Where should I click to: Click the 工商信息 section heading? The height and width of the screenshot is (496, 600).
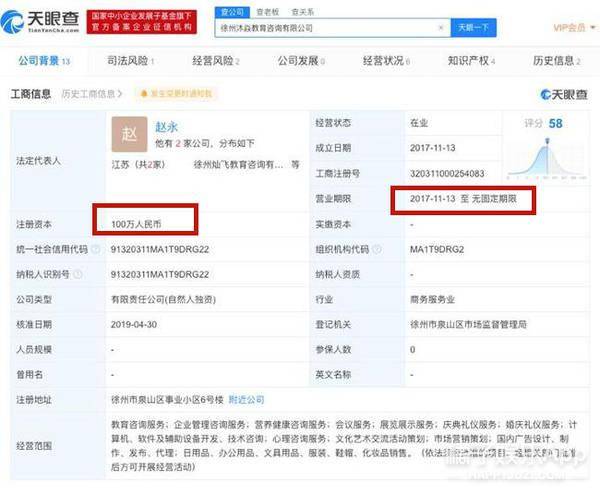click(31, 94)
